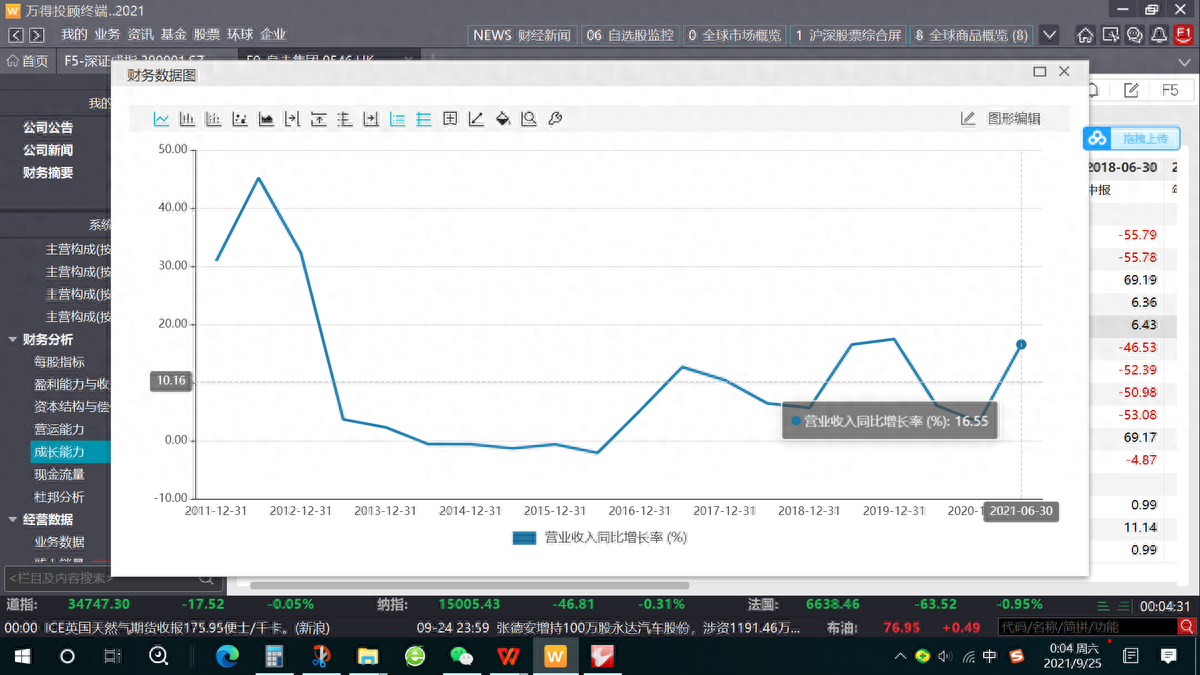Viewport: 1200px width, 675px height.
Task: Open the wrench settings icon
Action: tap(555, 119)
